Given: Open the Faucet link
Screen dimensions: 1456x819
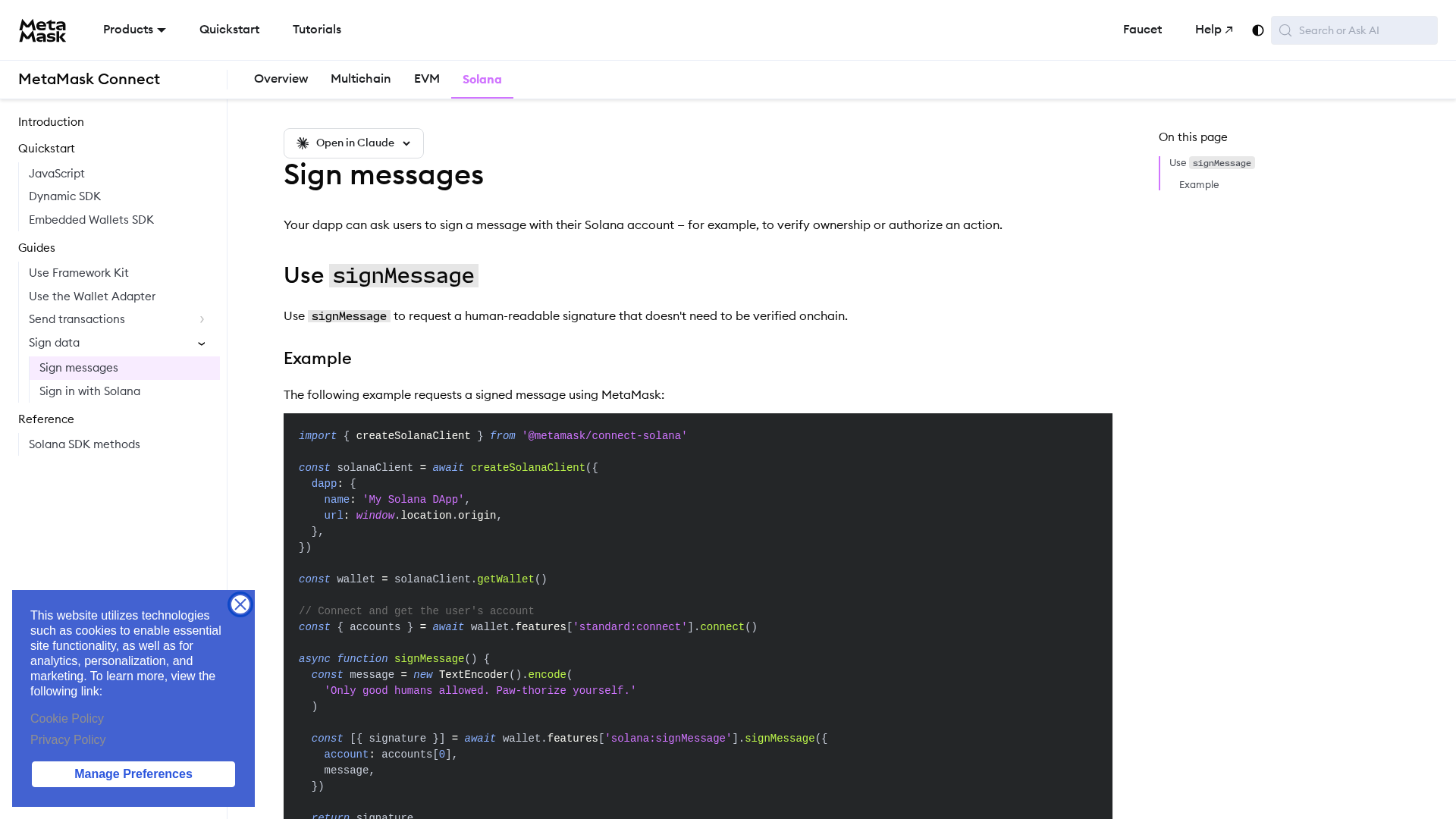Looking at the screenshot, I should click(x=1142, y=30).
